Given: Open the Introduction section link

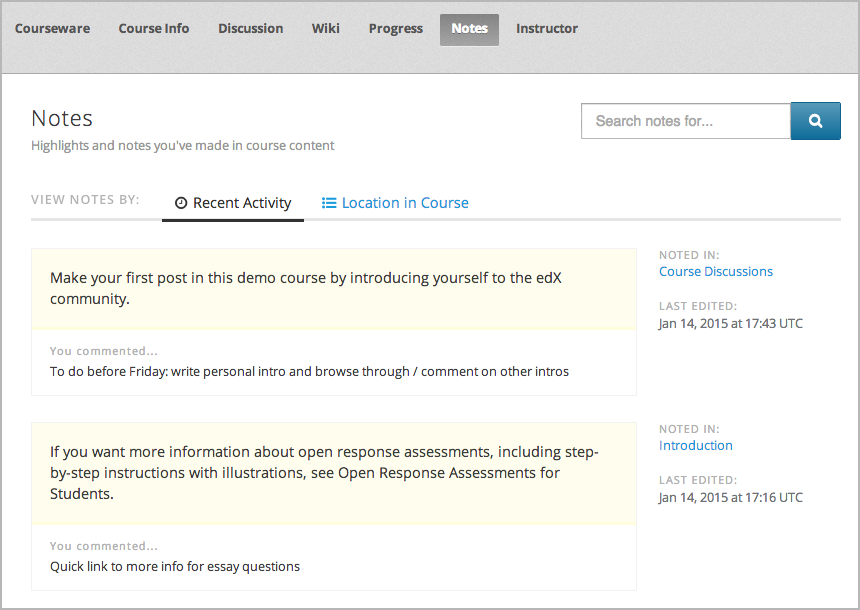Looking at the screenshot, I should coord(696,445).
